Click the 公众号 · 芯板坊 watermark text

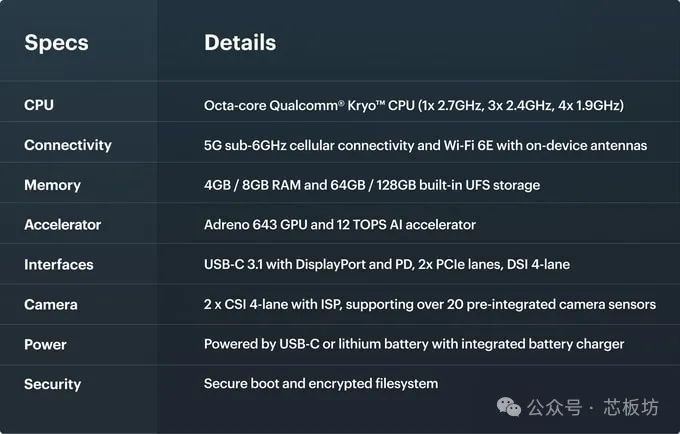[x=593, y=408]
